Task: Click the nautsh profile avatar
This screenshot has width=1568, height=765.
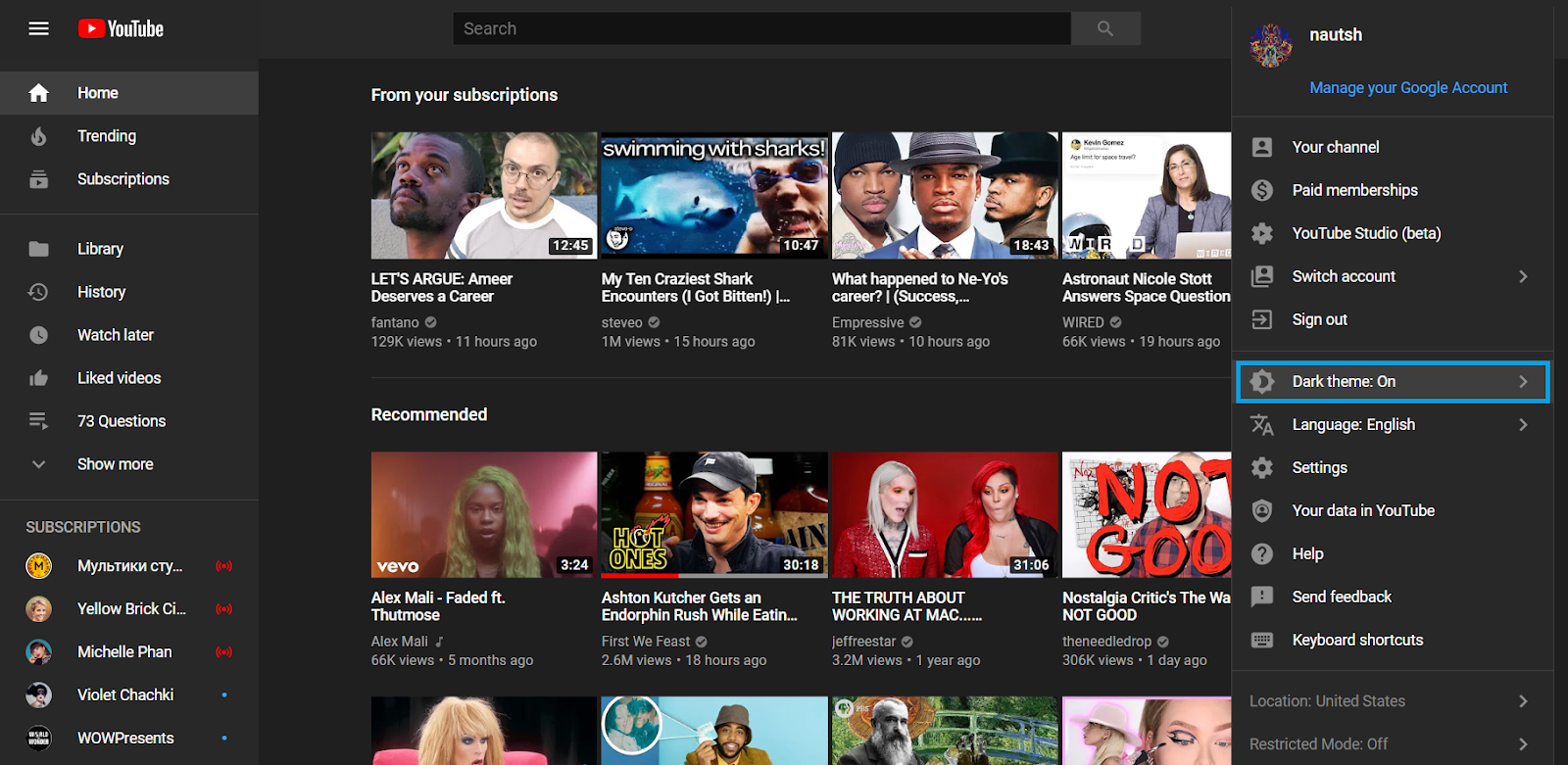Action: coord(1271,46)
